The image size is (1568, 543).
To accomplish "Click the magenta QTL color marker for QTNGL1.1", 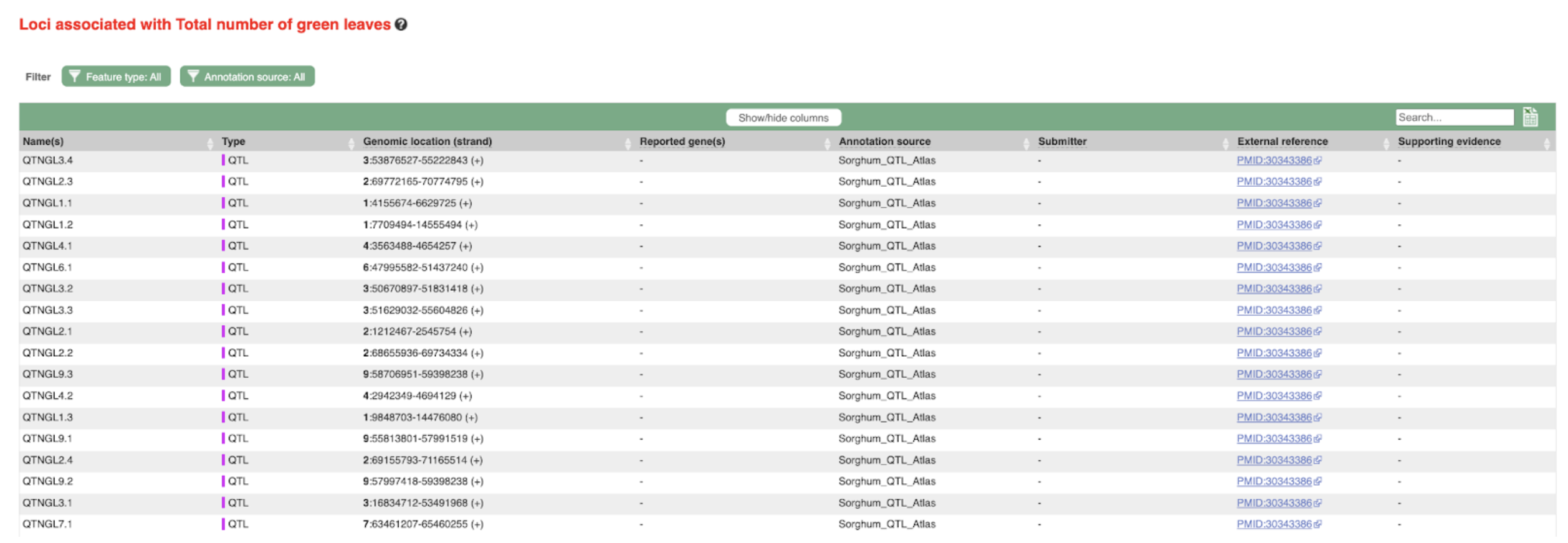I will tap(223, 203).
